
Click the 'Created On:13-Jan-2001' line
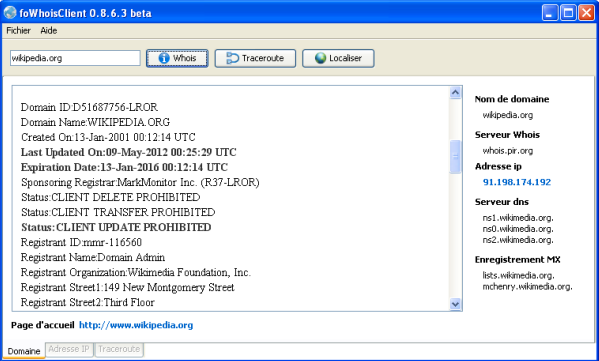coord(108,137)
